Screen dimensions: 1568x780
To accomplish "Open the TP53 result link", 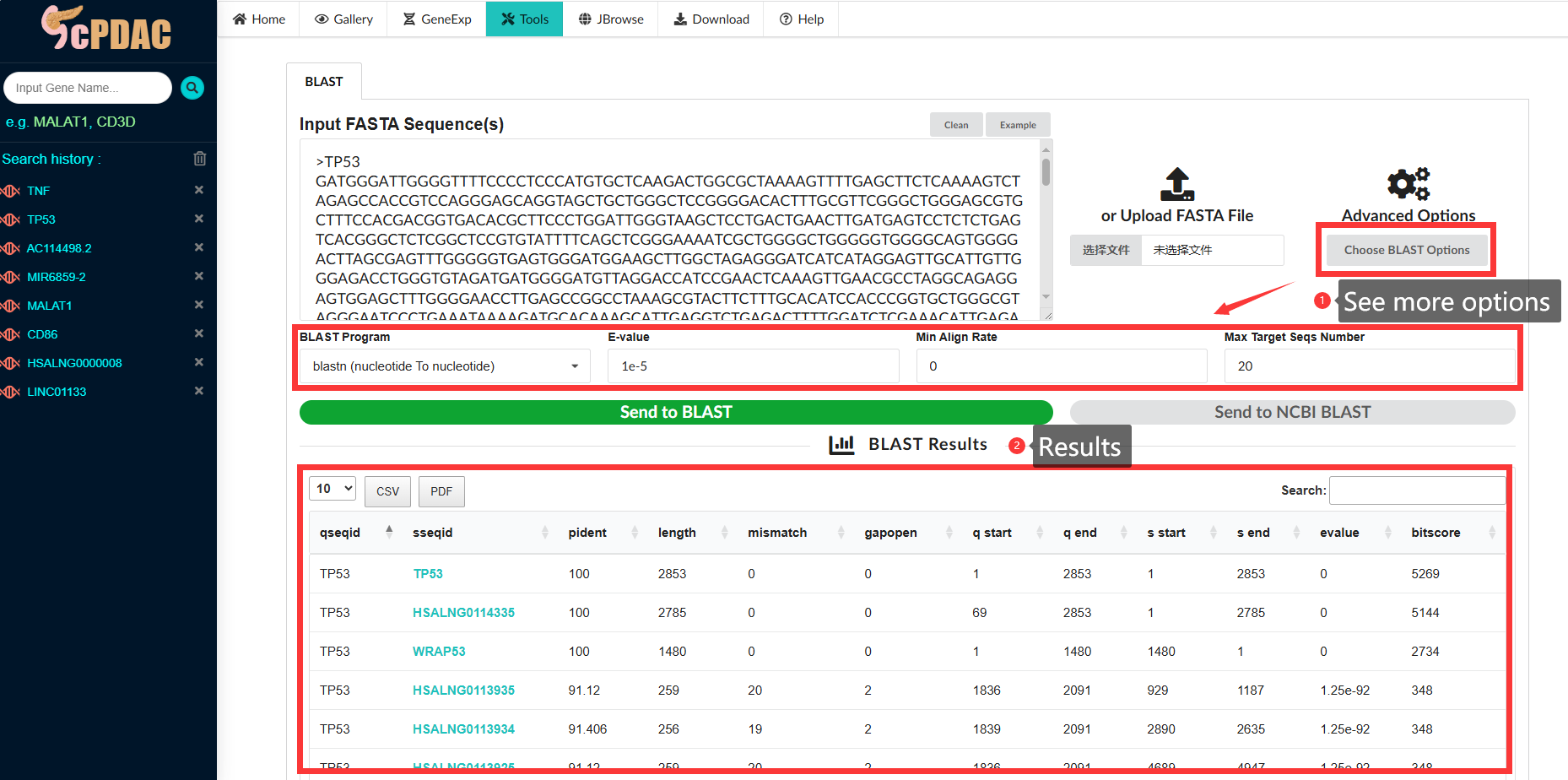I will (x=428, y=574).
